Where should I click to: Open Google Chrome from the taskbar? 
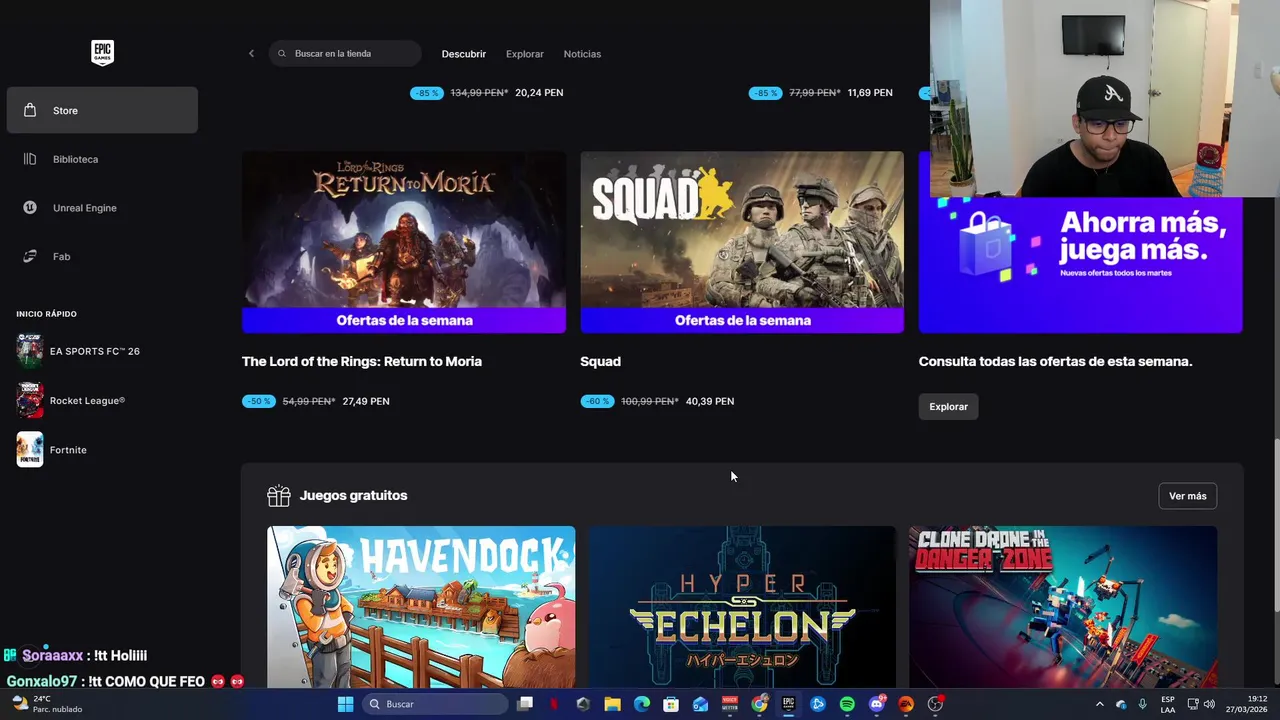[x=759, y=704]
